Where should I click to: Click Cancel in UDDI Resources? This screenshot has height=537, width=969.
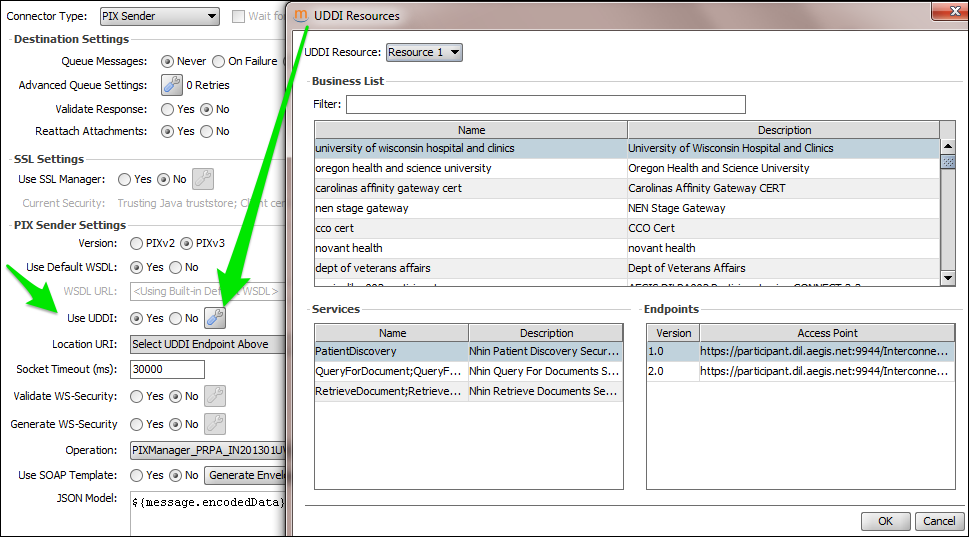[939, 521]
